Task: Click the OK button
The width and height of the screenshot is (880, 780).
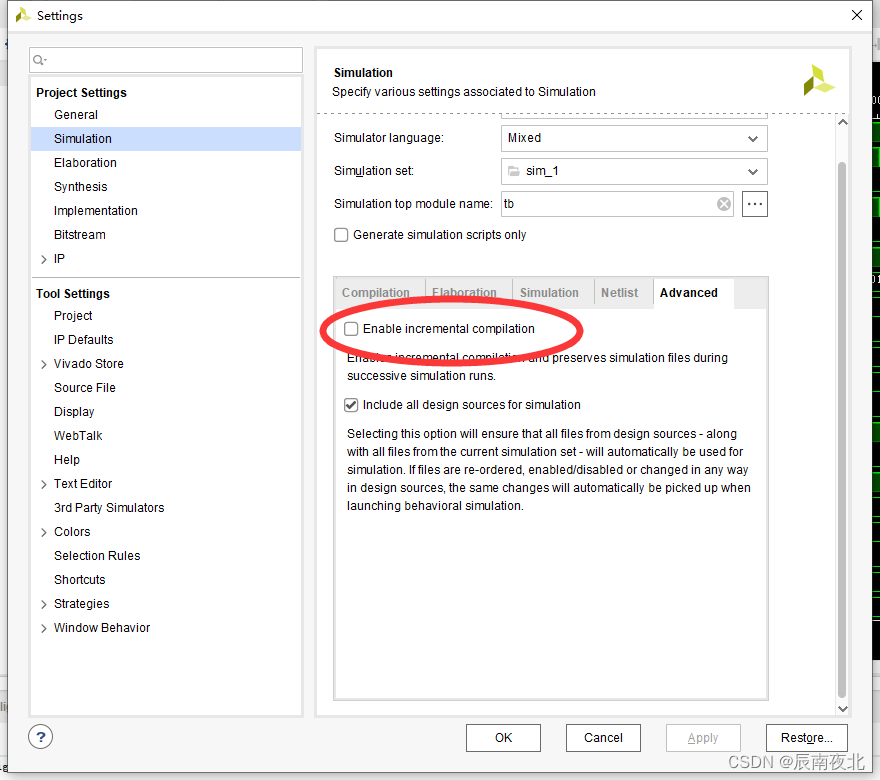Action: coord(503,737)
